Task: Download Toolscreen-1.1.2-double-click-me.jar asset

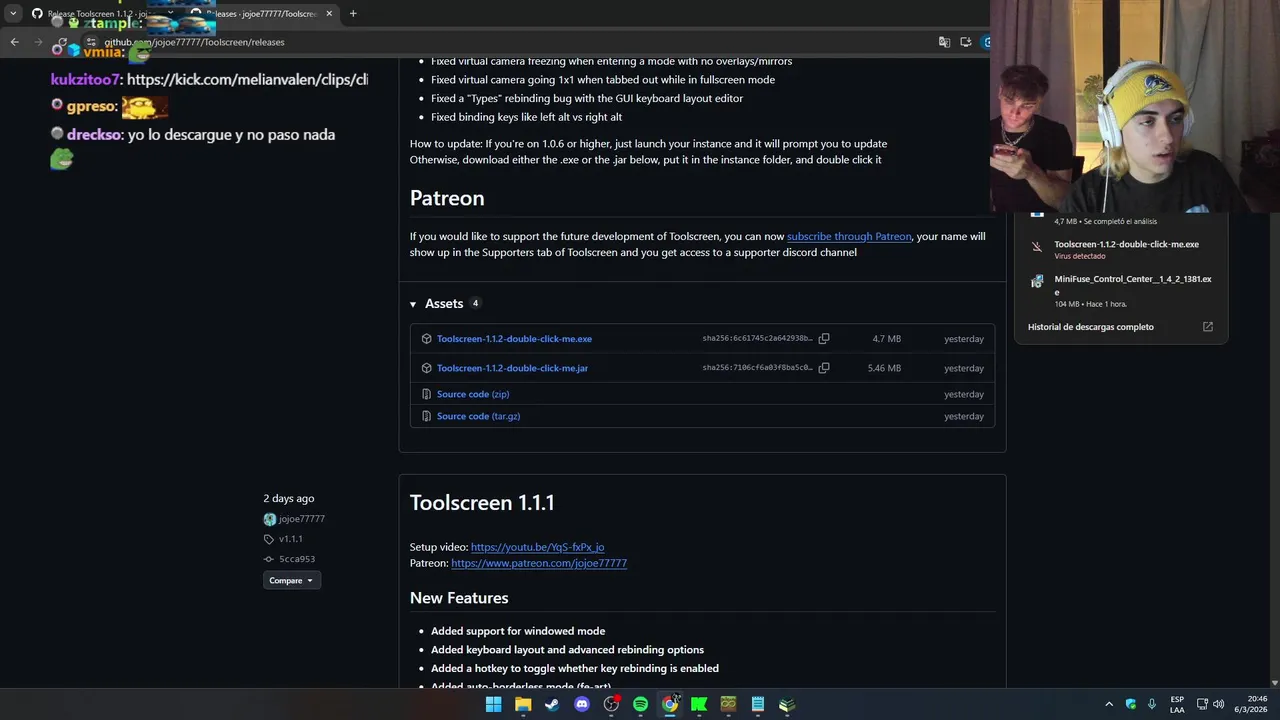Action: [512, 368]
